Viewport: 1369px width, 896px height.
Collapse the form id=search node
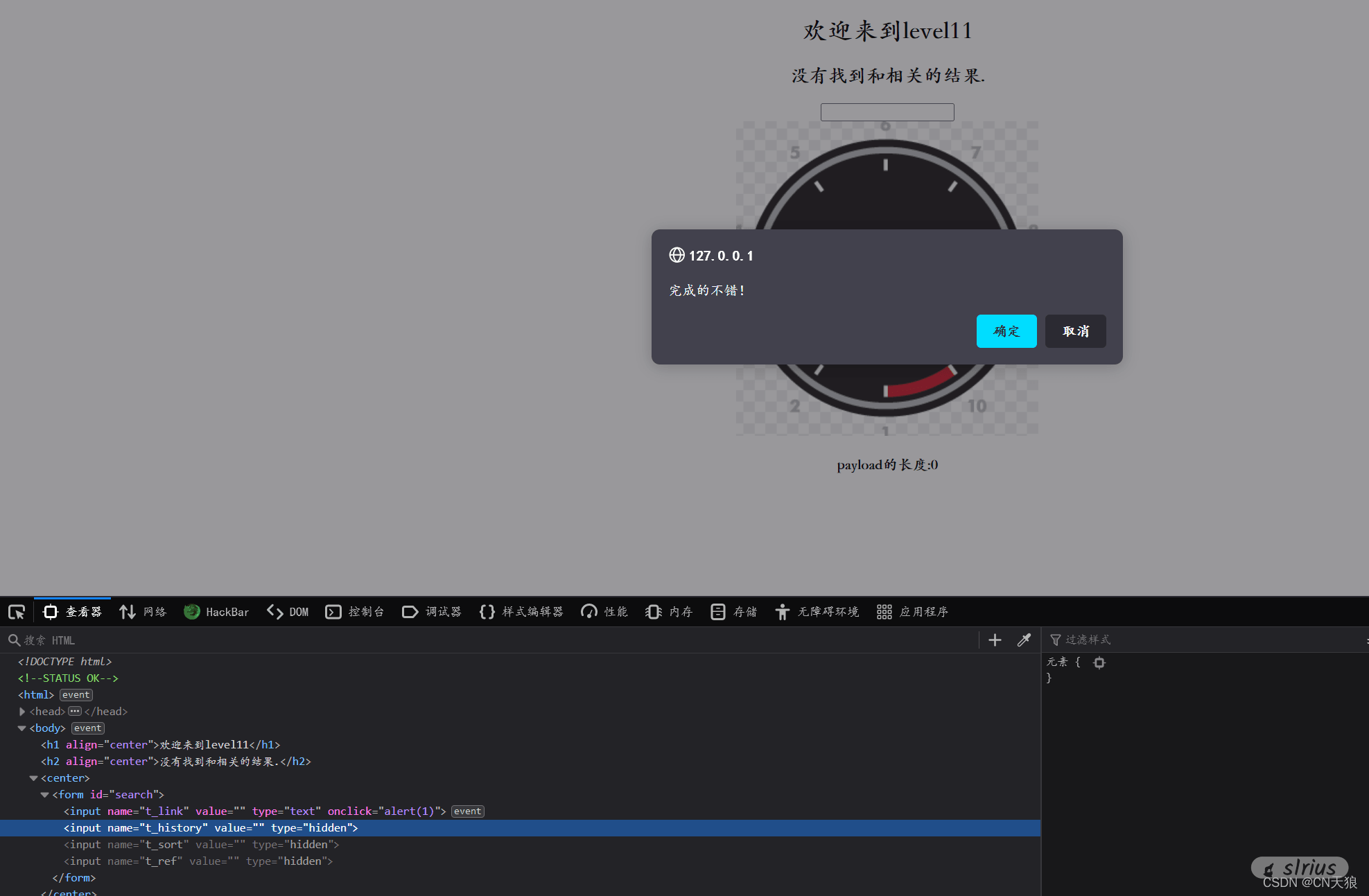point(44,794)
